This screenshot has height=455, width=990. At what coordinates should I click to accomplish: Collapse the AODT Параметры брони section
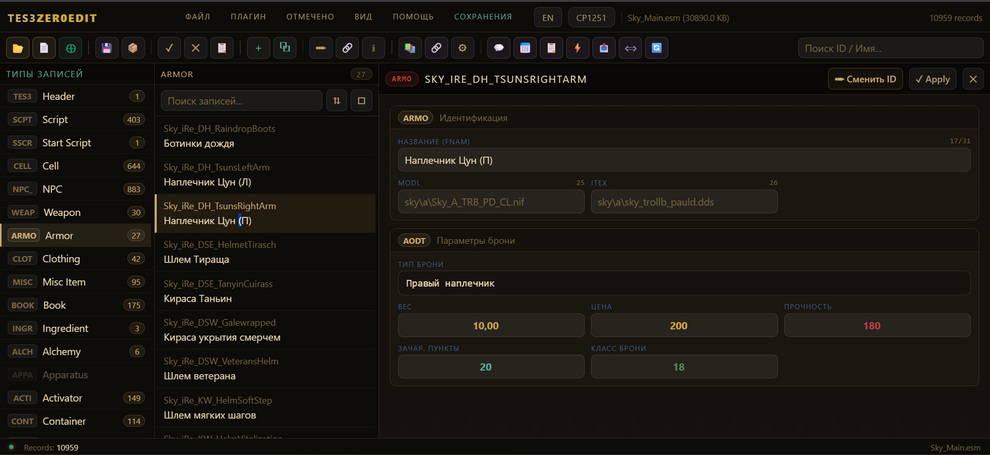pos(458,241)
